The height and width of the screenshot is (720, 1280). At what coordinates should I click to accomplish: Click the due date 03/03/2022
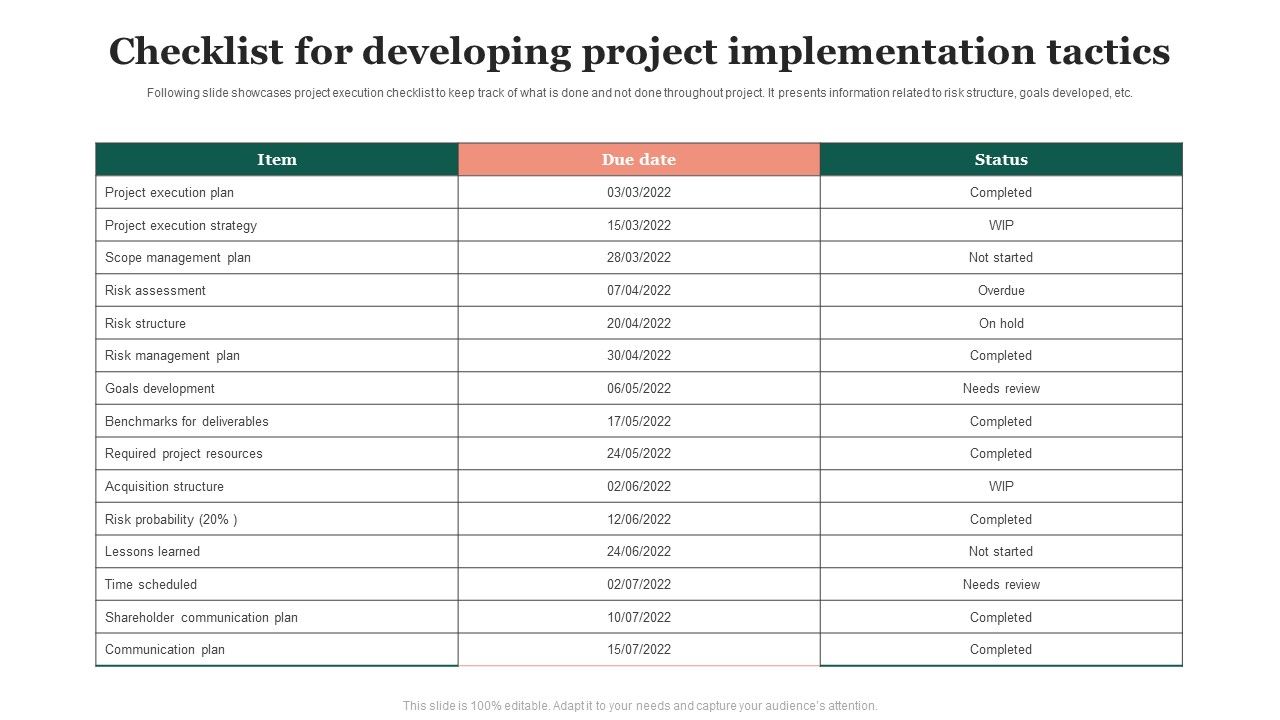pyautogui.click(x=639, y=193)
